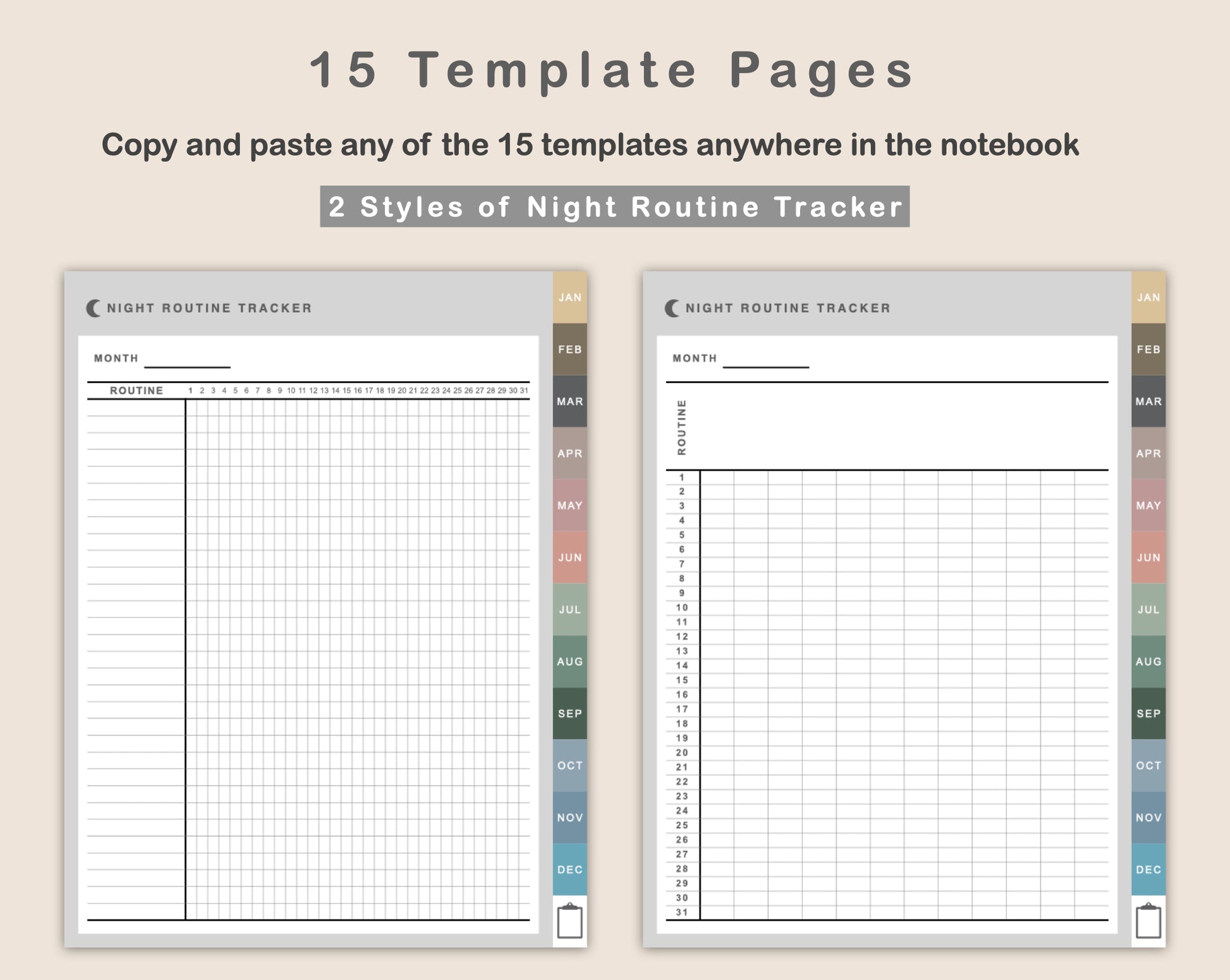
Task: Click the vertical ROUTINE header on right template
Action: coord(681,427)
